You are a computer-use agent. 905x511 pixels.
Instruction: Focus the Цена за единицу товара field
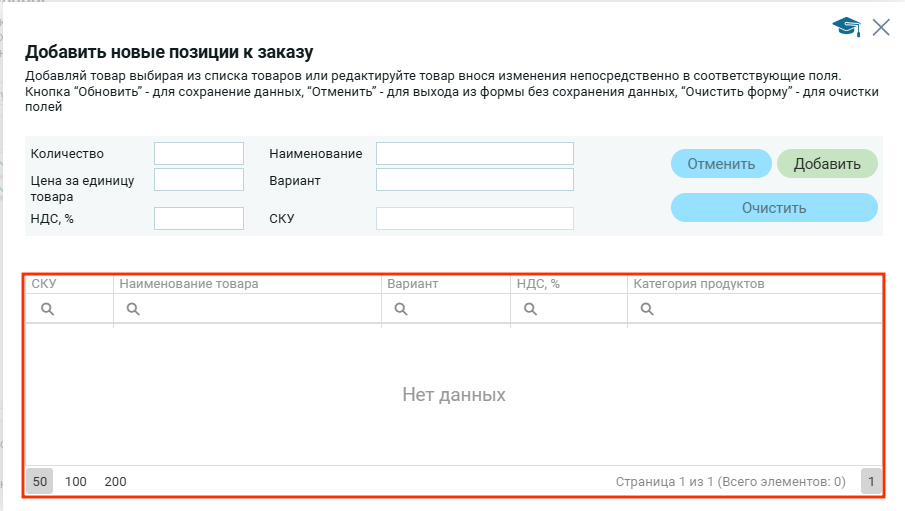(x=199, y=179)
